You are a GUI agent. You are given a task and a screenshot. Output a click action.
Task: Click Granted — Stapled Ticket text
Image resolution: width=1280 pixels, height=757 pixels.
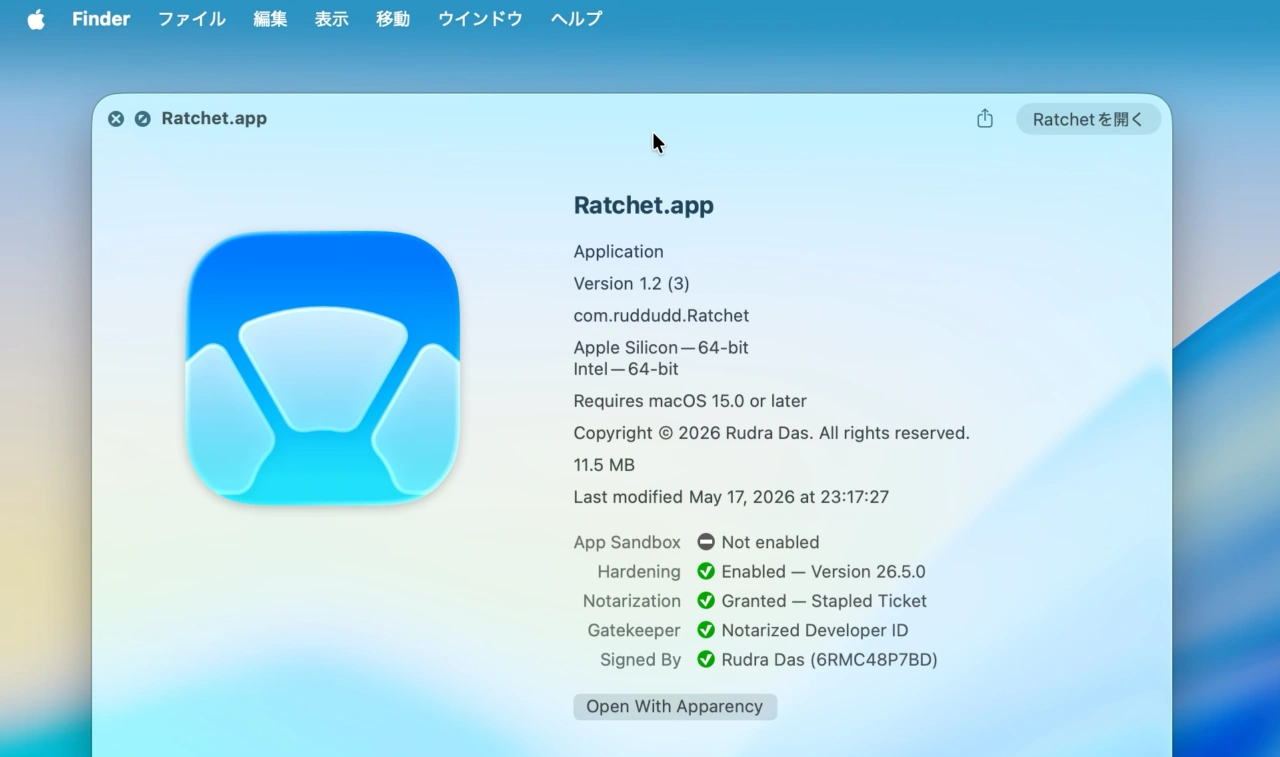pos(824,601)
